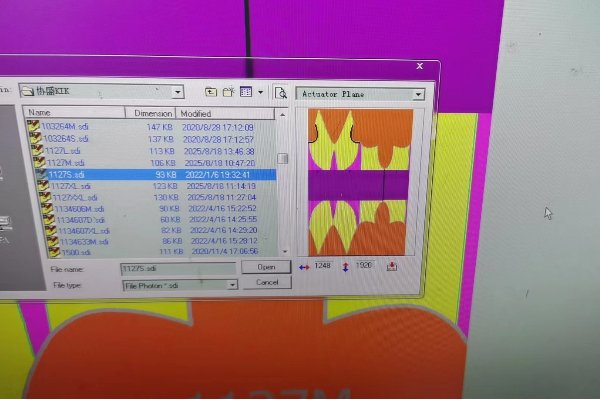Open the view menu grid icon

(246, 92)
